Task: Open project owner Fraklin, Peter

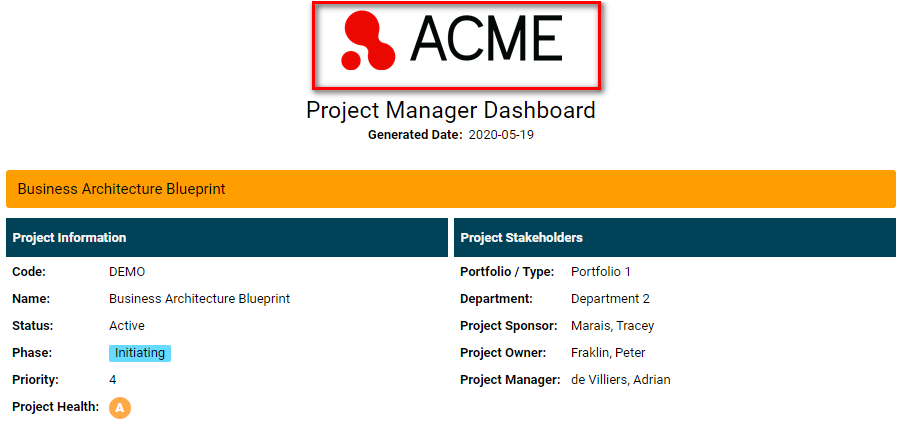Action: [608, 353]
